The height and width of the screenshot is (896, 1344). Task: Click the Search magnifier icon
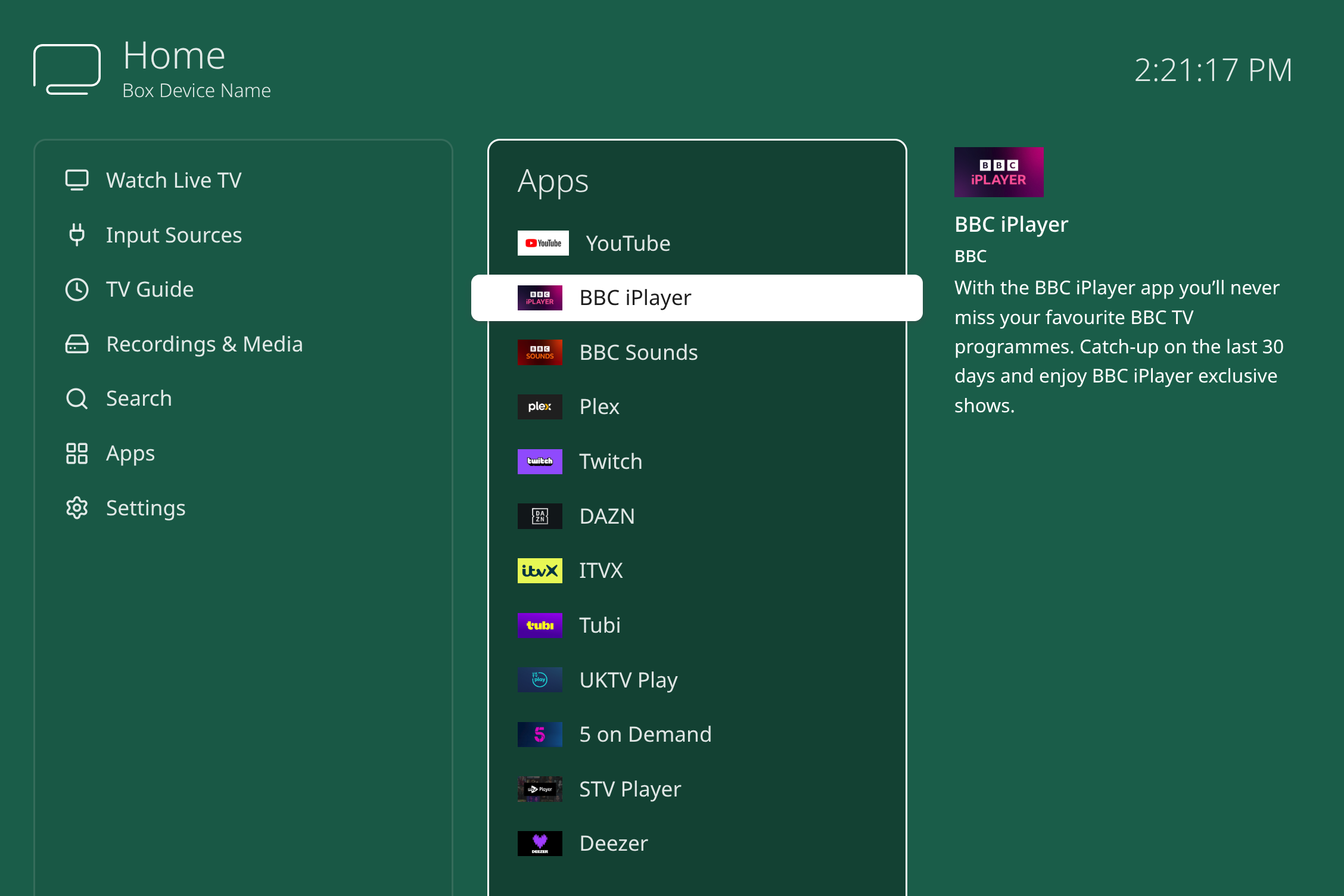point(77,399)
